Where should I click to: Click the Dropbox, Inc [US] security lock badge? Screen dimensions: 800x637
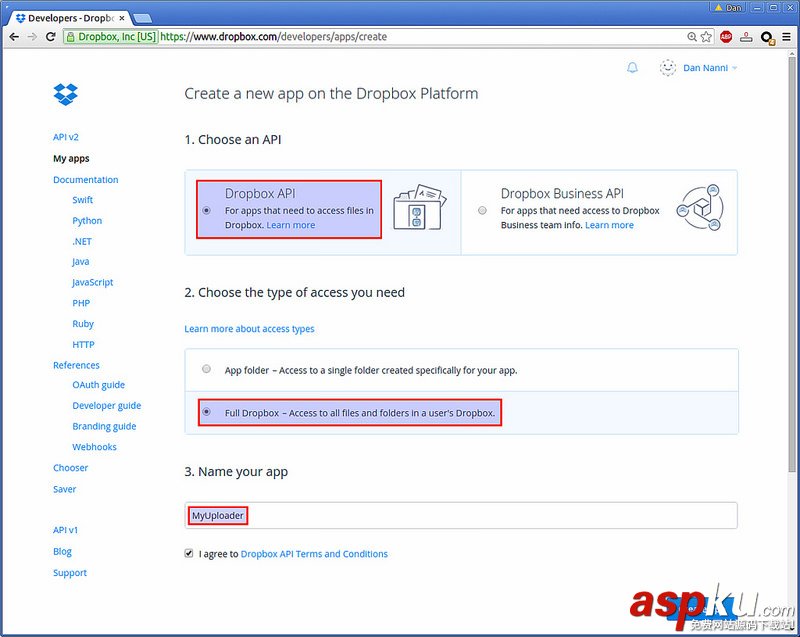click(110, 37)
